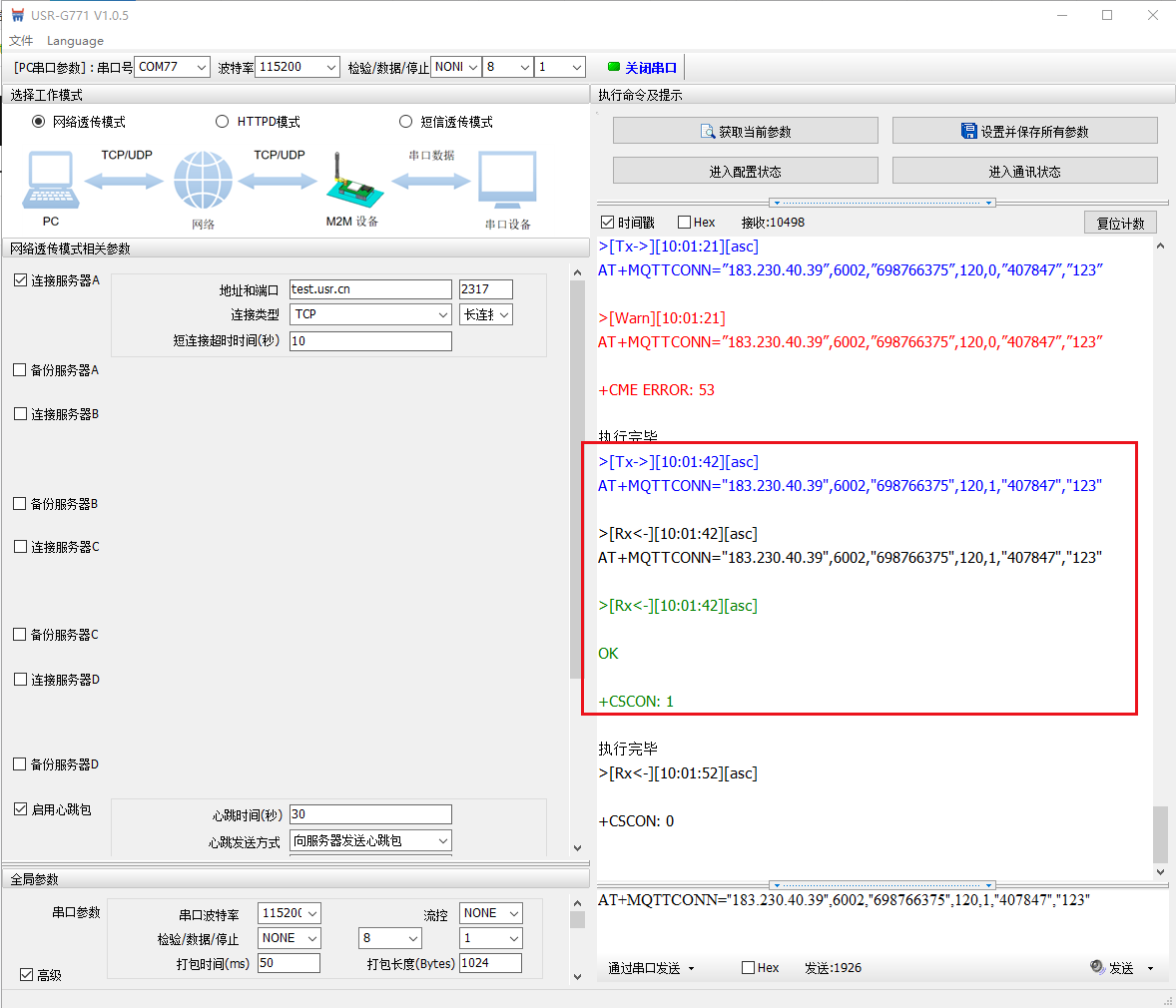The width and height of the screenshot is (1176, 1008).
Task: Click the send icon next to 发送
Action: 1097,967
